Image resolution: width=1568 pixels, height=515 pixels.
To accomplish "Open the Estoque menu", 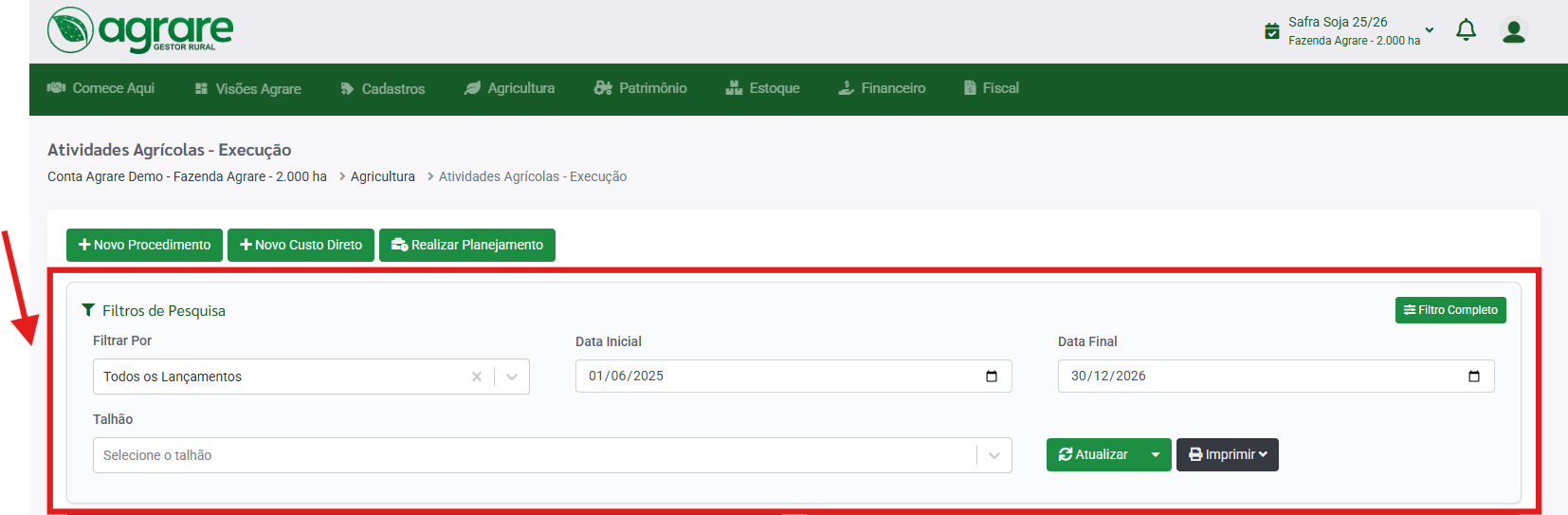I will 763,88.
